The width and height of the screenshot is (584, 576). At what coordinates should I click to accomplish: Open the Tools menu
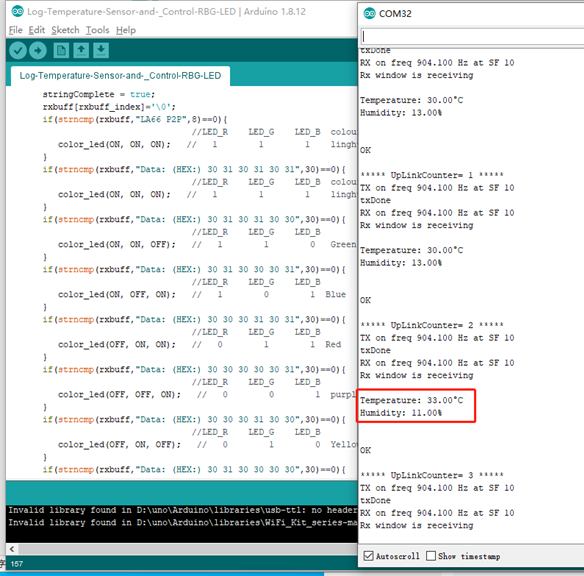tap(98, 30)
